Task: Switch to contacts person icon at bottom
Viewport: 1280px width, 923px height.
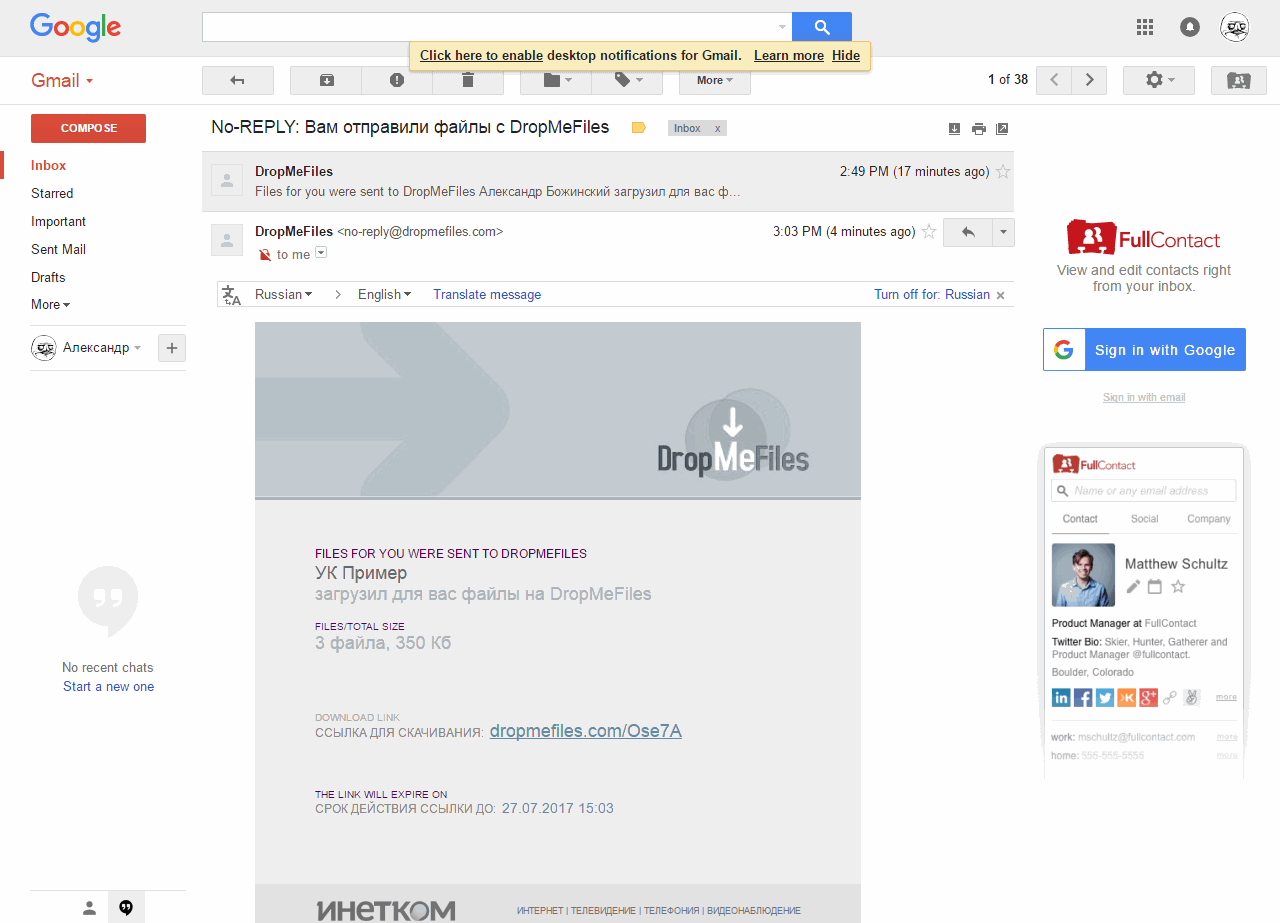Action: click(89, 907)
